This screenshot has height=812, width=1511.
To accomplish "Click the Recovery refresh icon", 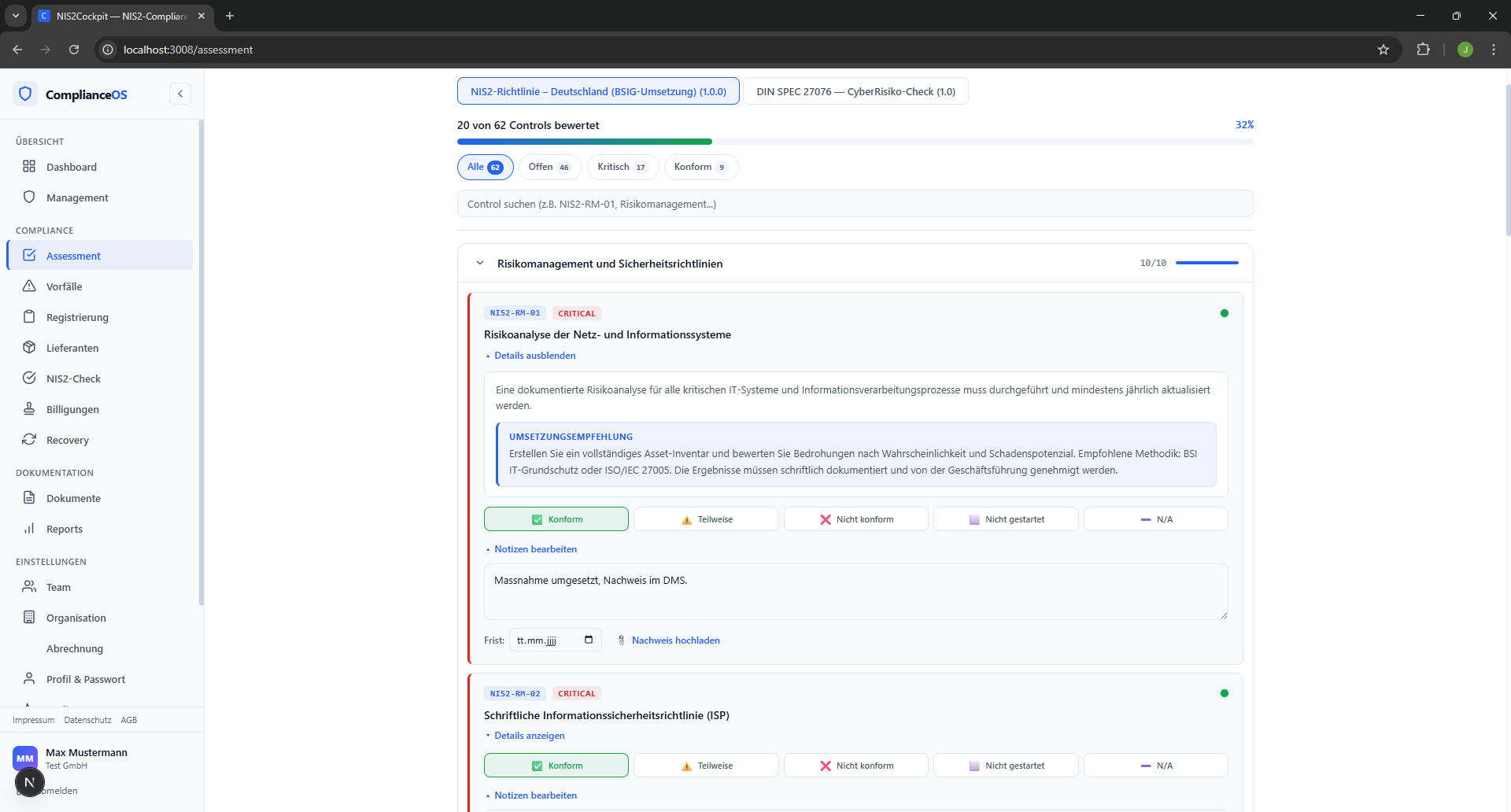I will (x=29, y=440).
